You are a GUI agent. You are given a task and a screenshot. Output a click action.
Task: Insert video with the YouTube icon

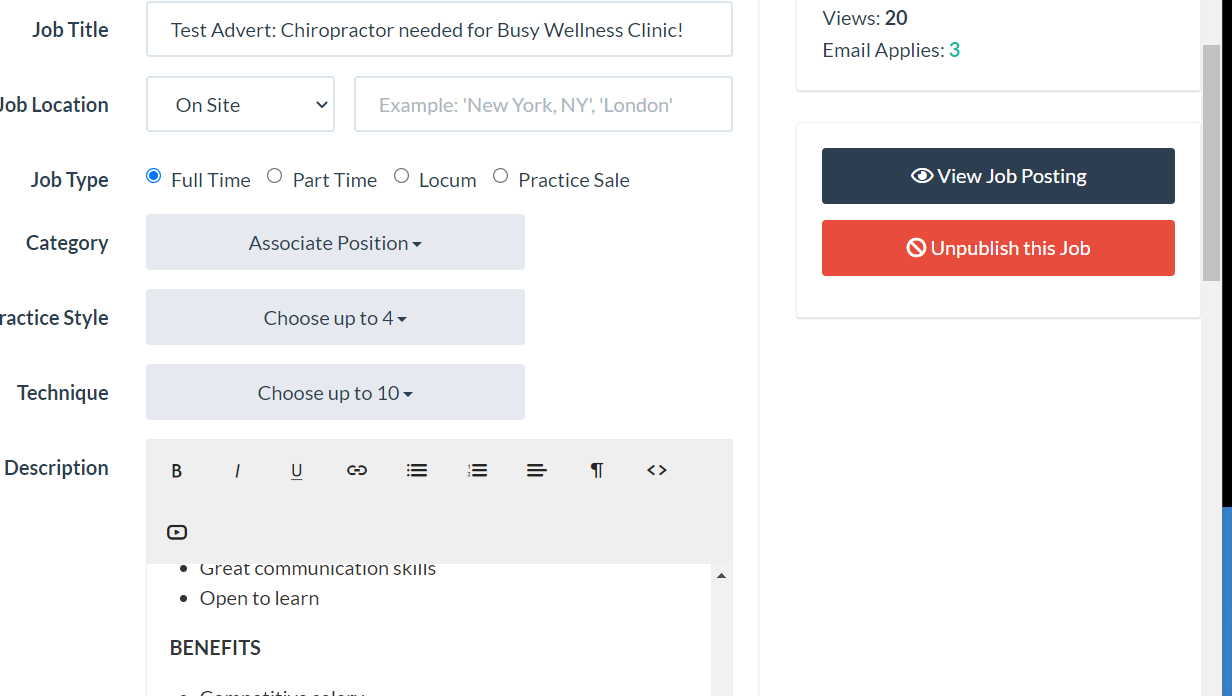[x=177, y=532]
